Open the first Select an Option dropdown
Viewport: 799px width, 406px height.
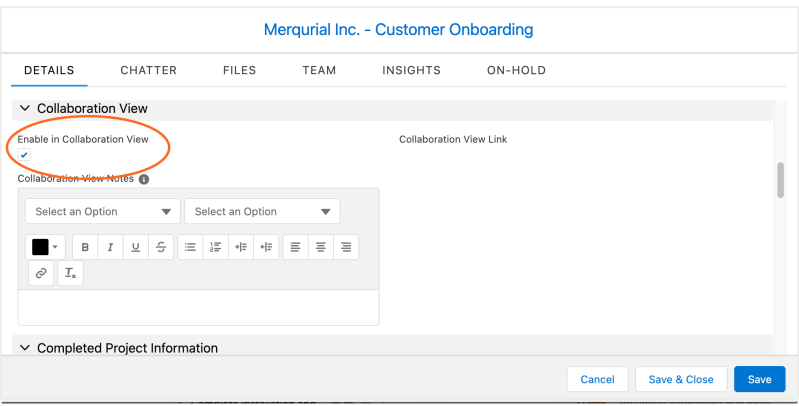[103, 211]
